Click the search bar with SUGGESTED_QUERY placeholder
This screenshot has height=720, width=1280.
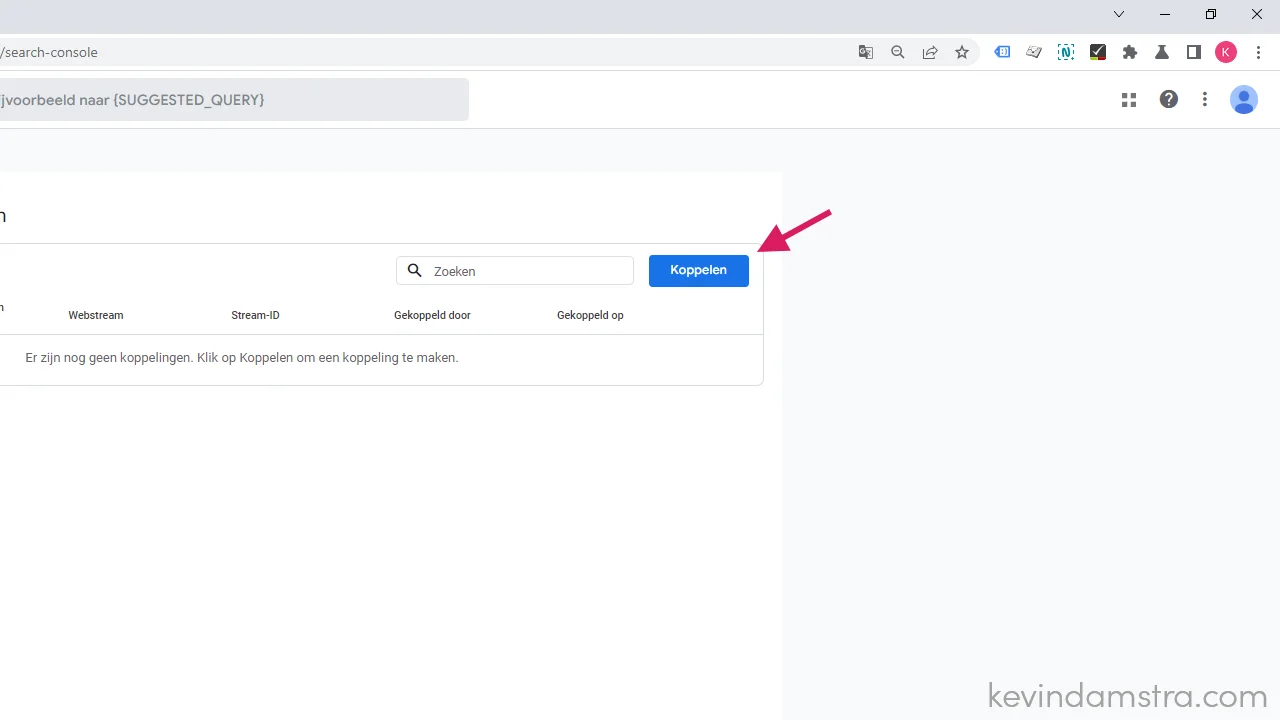pyautogui.click(x=234, y=100)
